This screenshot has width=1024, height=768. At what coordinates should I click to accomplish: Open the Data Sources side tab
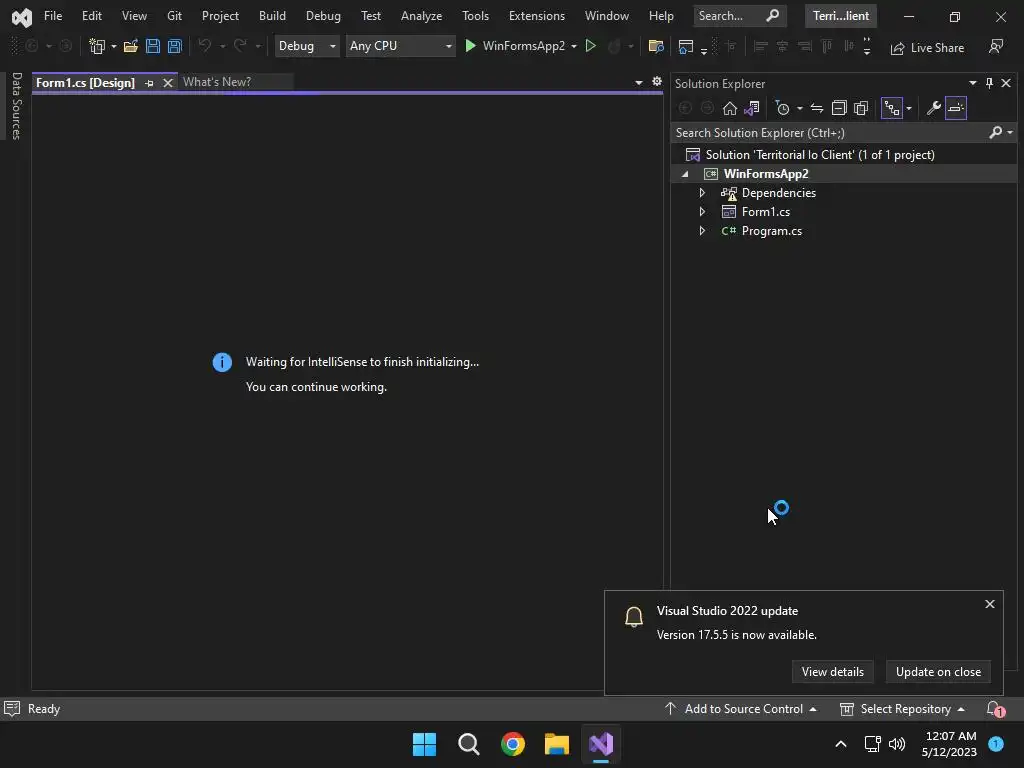tap(16, 106)
